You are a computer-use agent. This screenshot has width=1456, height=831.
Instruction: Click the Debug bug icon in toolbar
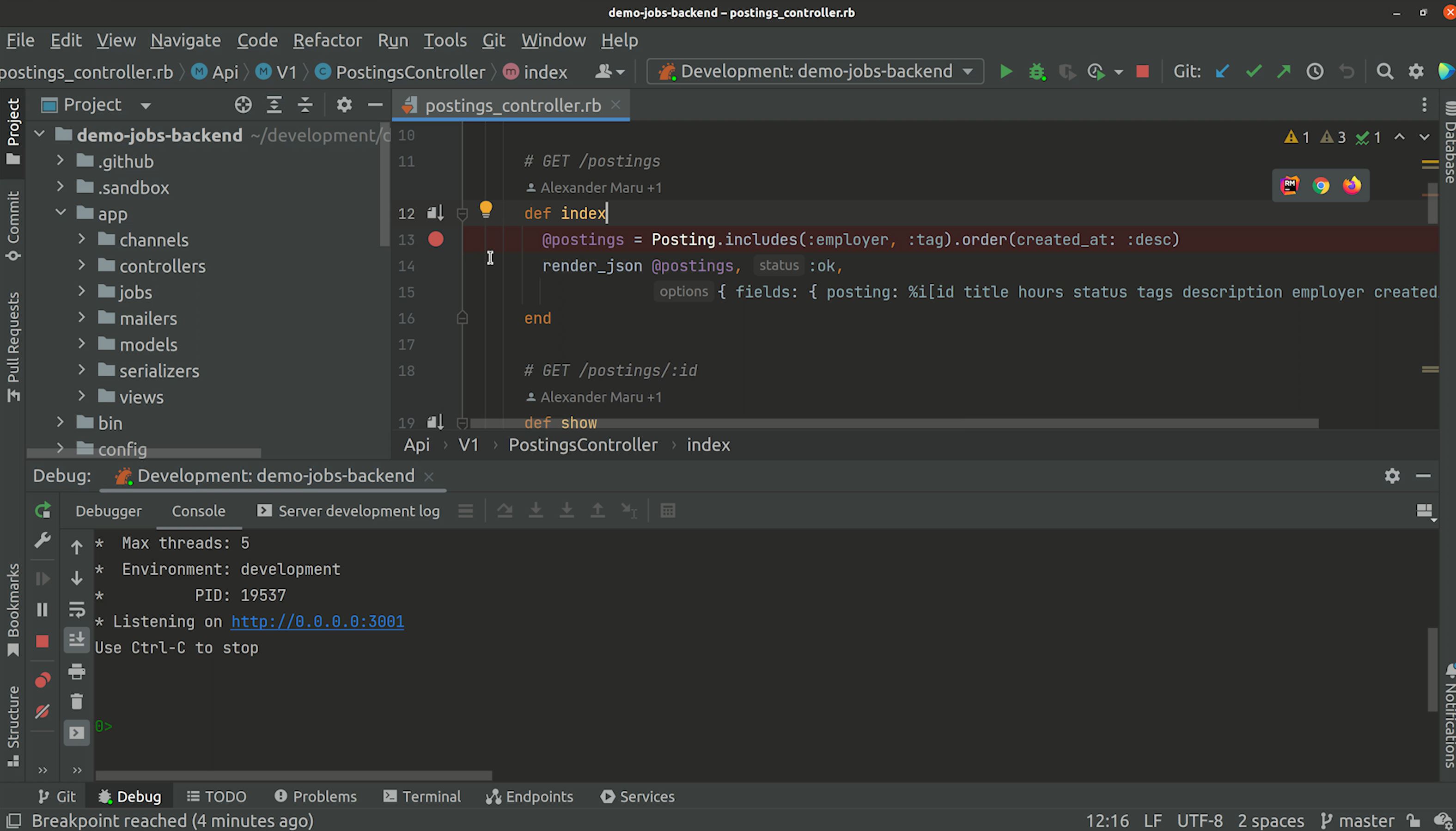click(1036, 72)
